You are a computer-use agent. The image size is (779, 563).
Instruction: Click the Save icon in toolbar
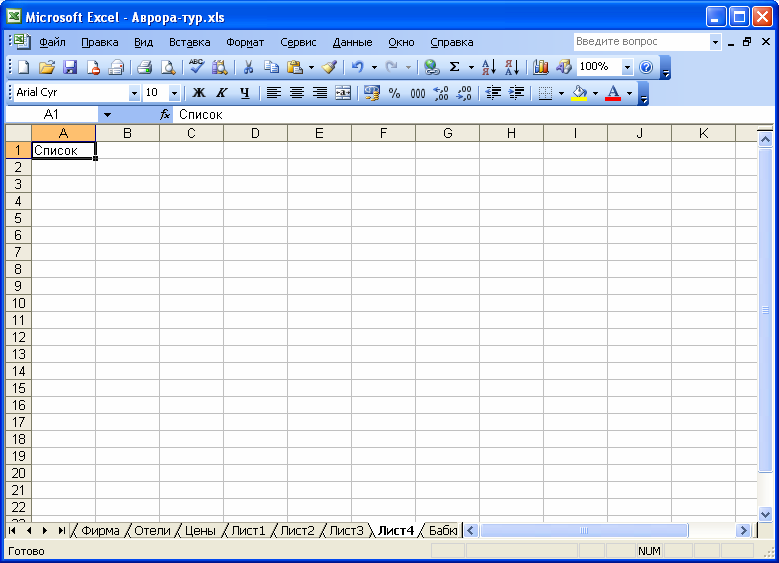pos(70,67)
